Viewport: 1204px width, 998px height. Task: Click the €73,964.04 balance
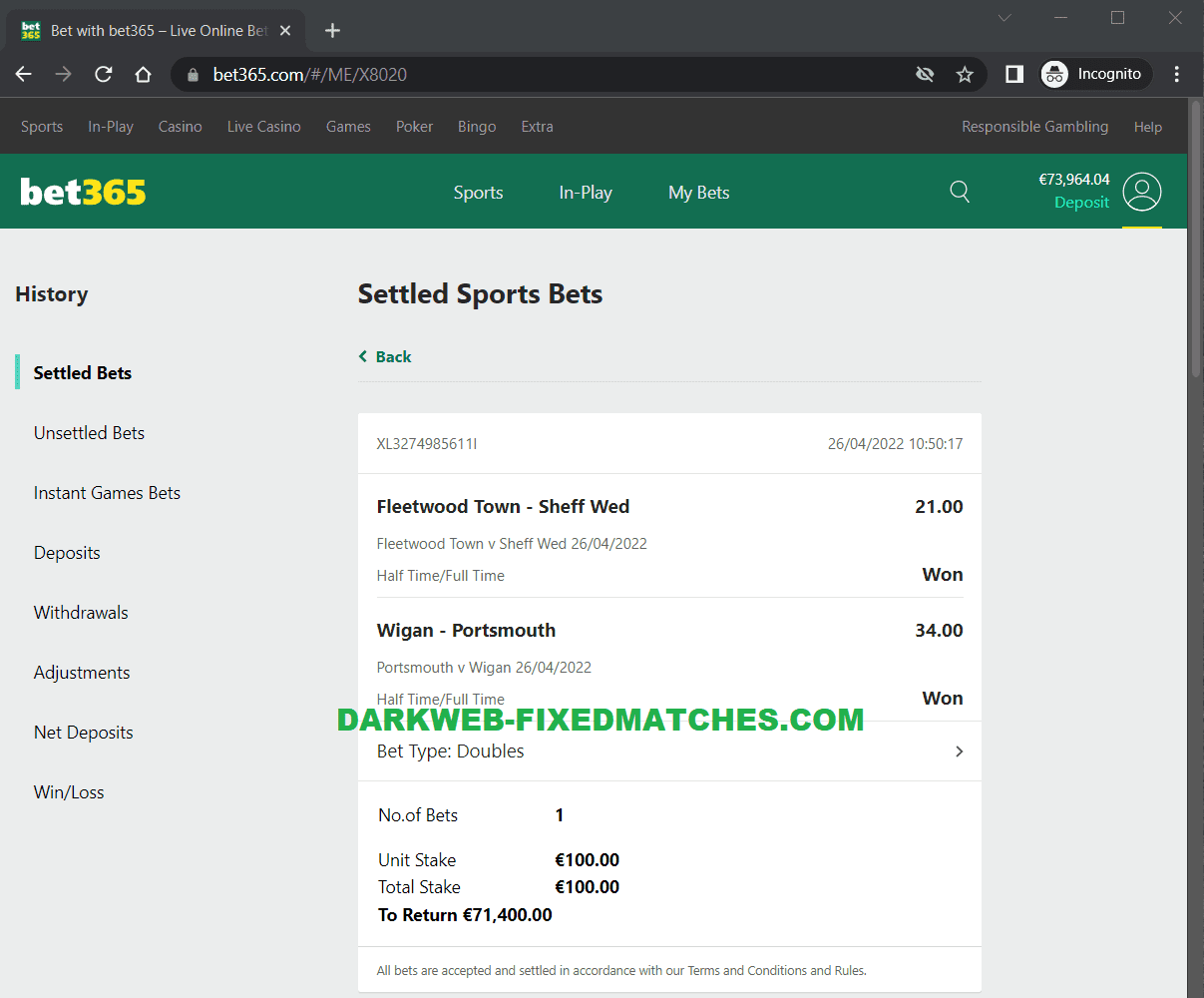pos(1074,180)
